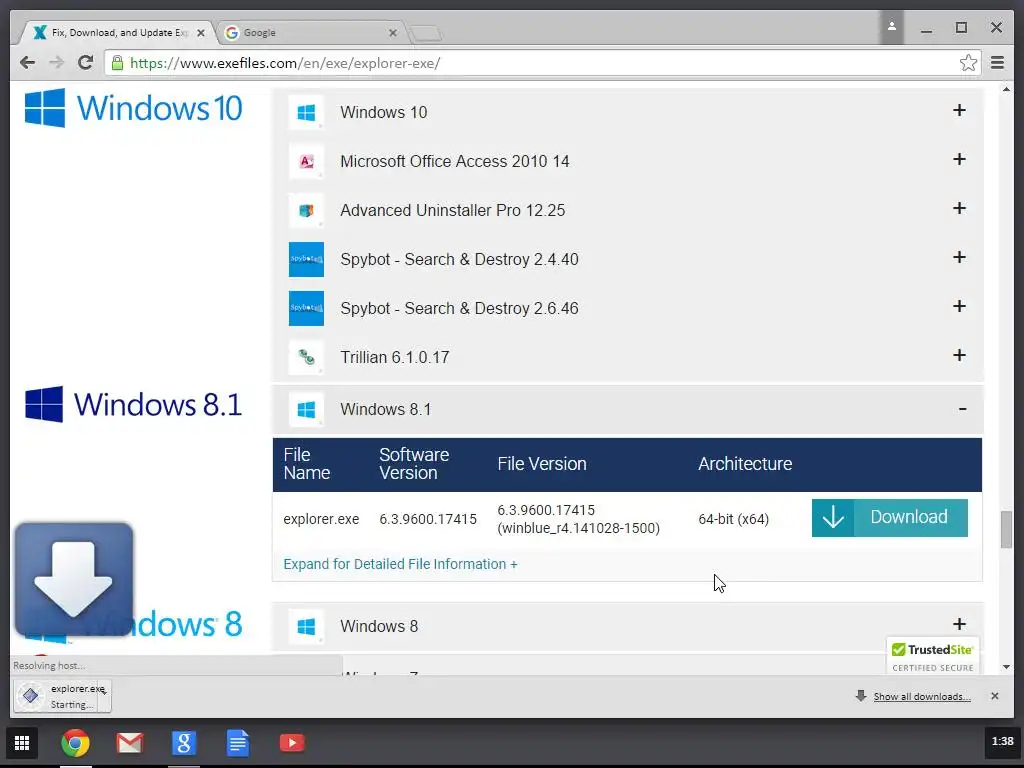Click the explorer.exe download item
Viewport: 1024px width, 768px height.
coord(62,696)
